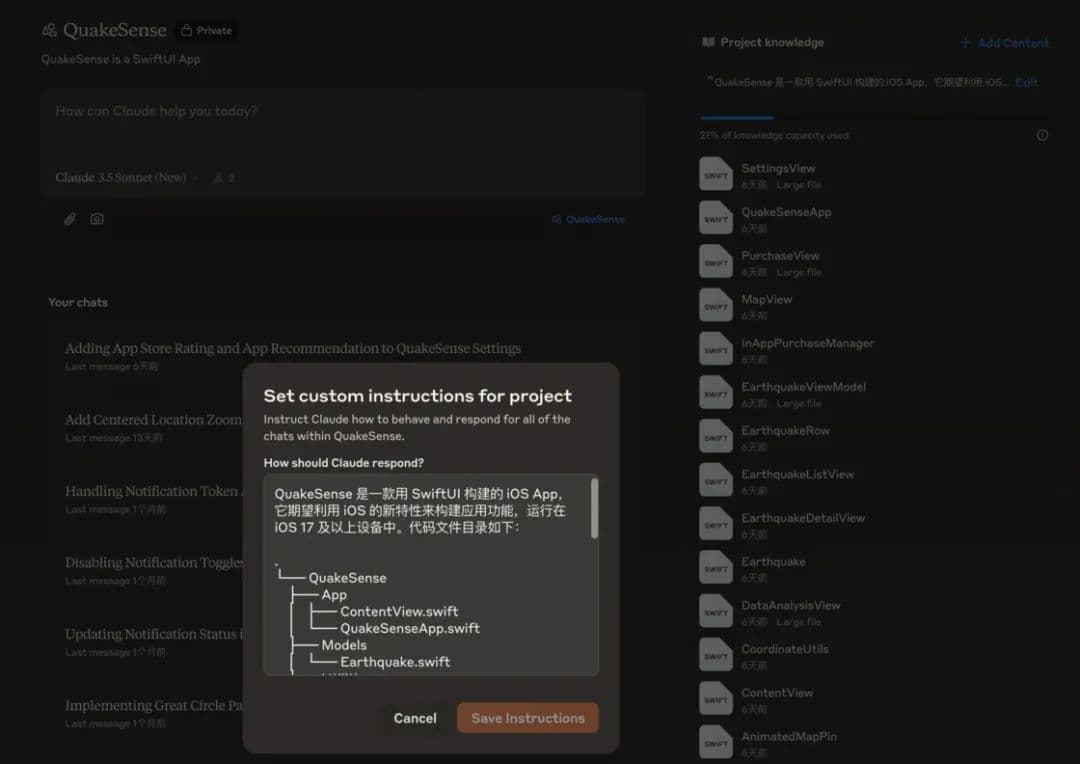Click the instructions text area scrollbar
The height and width of the screenshot is (764, 1080).
click(595, 508)
